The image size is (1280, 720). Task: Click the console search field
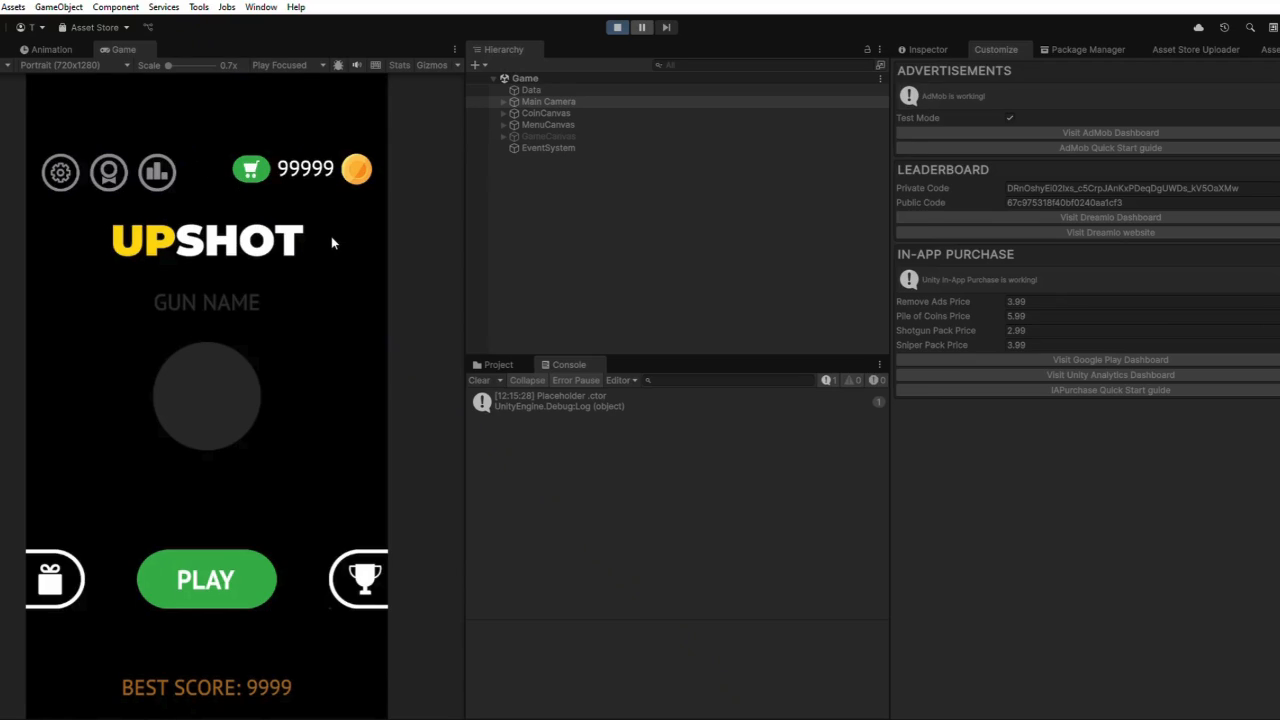point(730,380)
